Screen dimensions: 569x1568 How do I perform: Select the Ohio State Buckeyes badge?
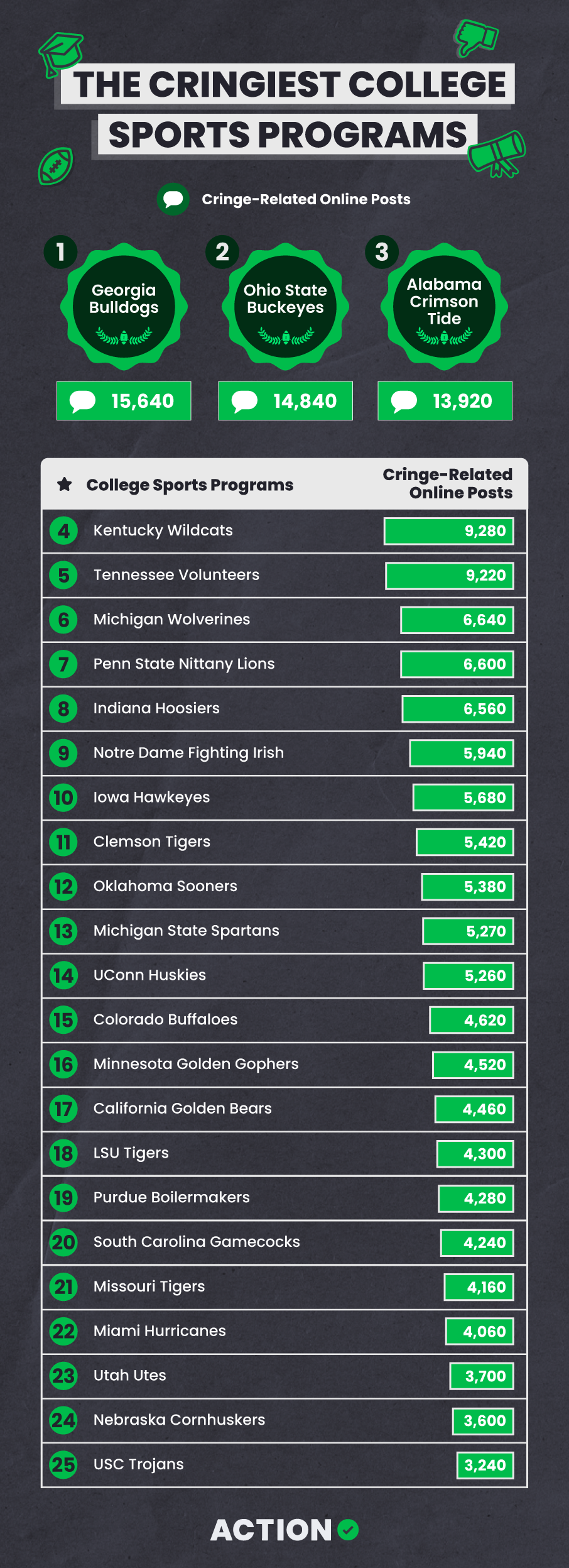[x=285, y=307]
